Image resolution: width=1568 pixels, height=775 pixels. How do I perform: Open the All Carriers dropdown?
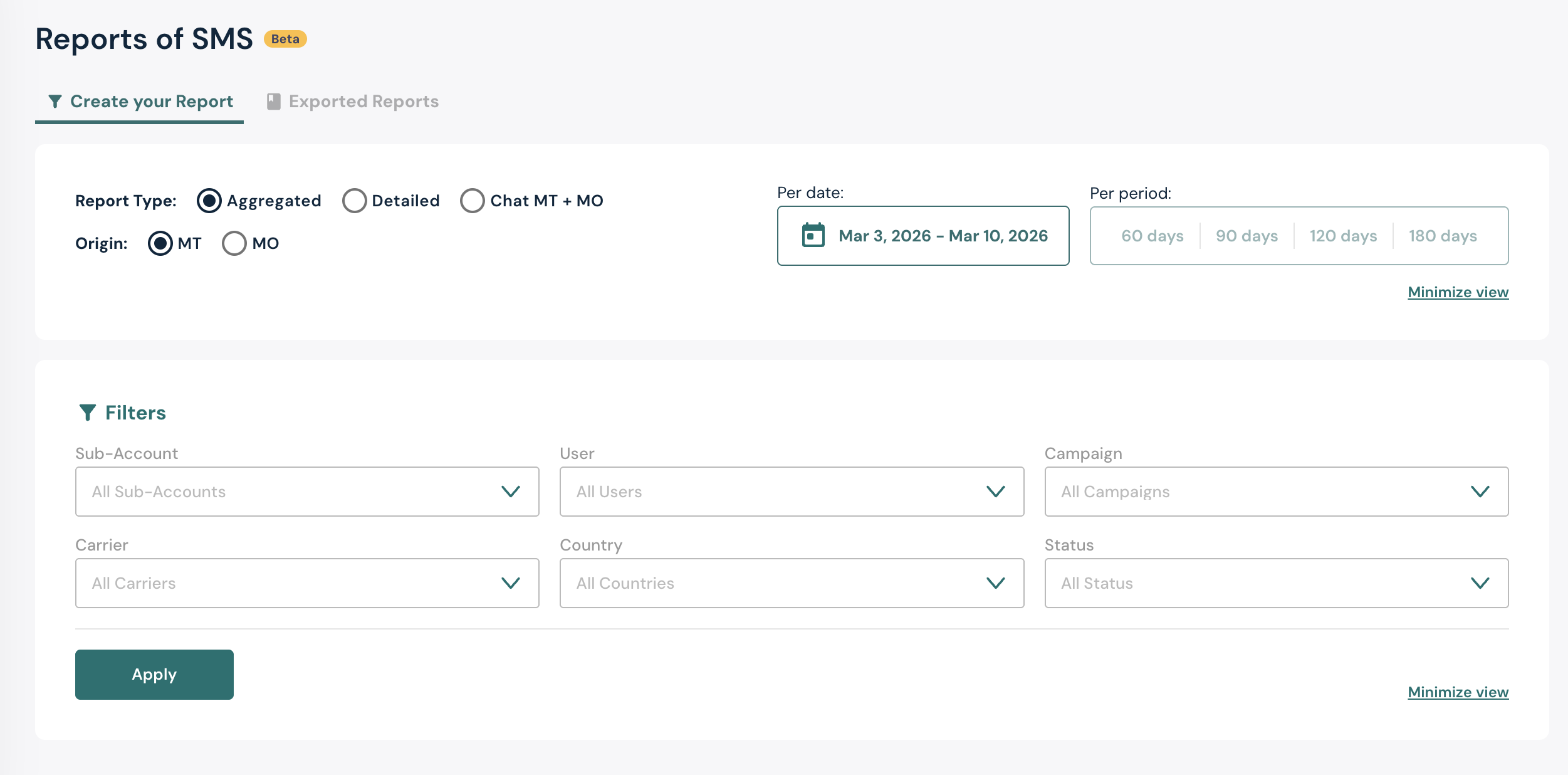(307, 583)
